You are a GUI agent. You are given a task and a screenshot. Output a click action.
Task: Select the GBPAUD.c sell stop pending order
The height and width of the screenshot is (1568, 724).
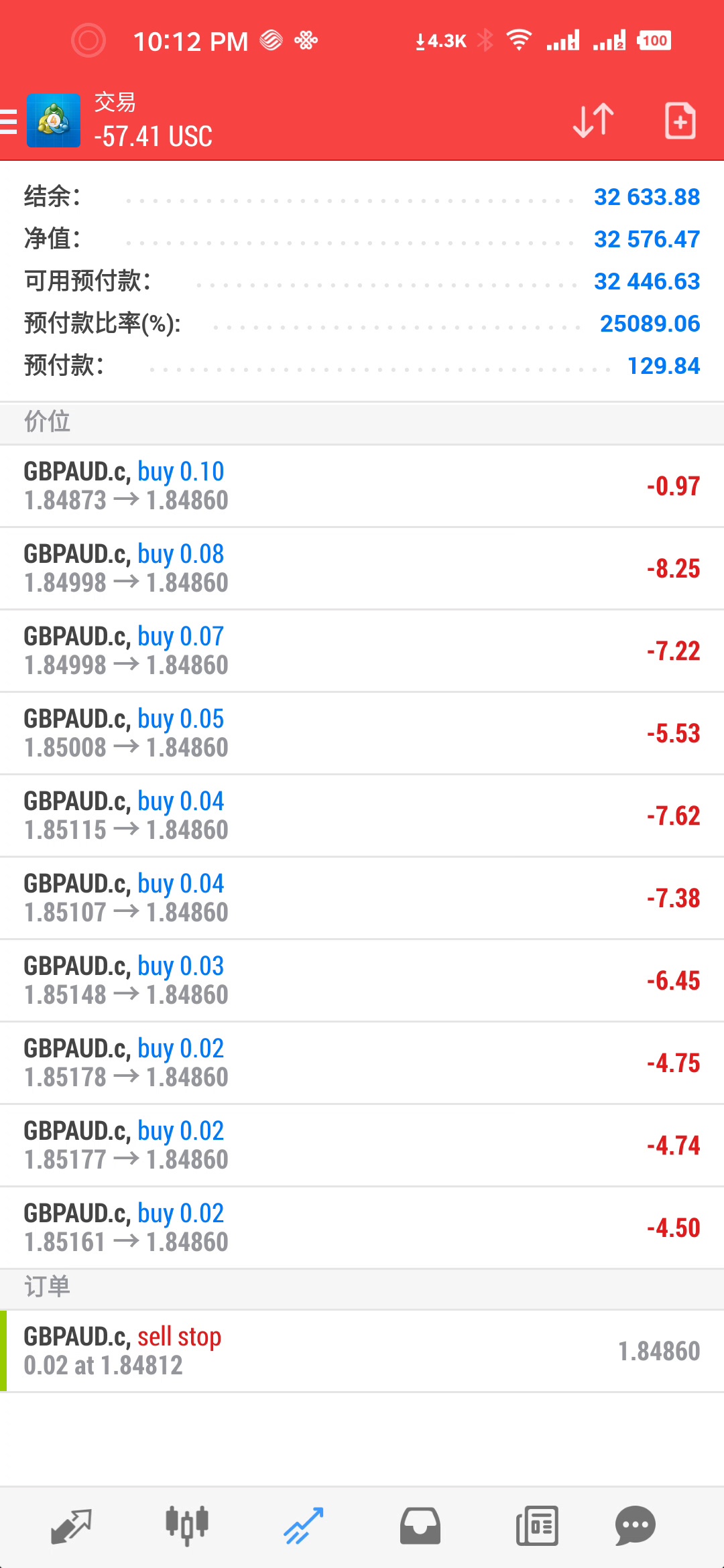point(362,1351)
